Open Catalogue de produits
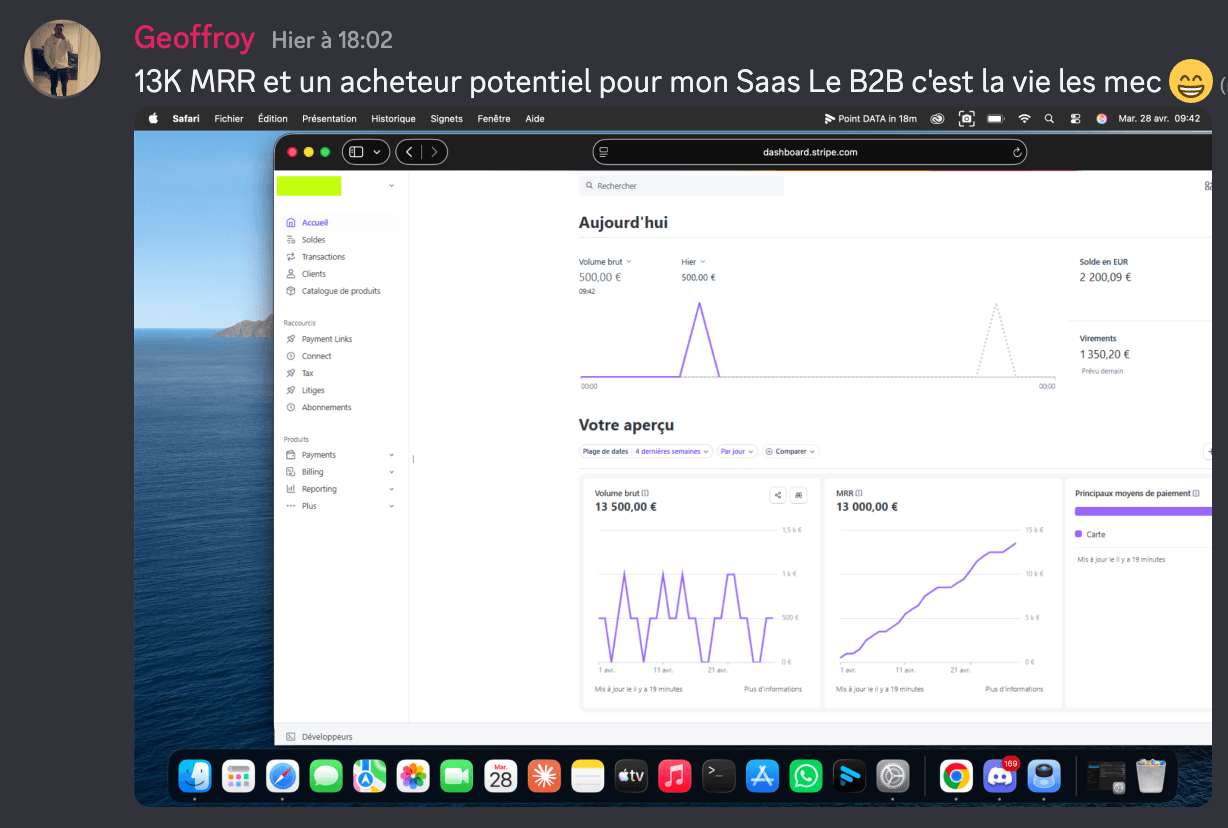Screen dimensions: 1228x828 [340, 291]
